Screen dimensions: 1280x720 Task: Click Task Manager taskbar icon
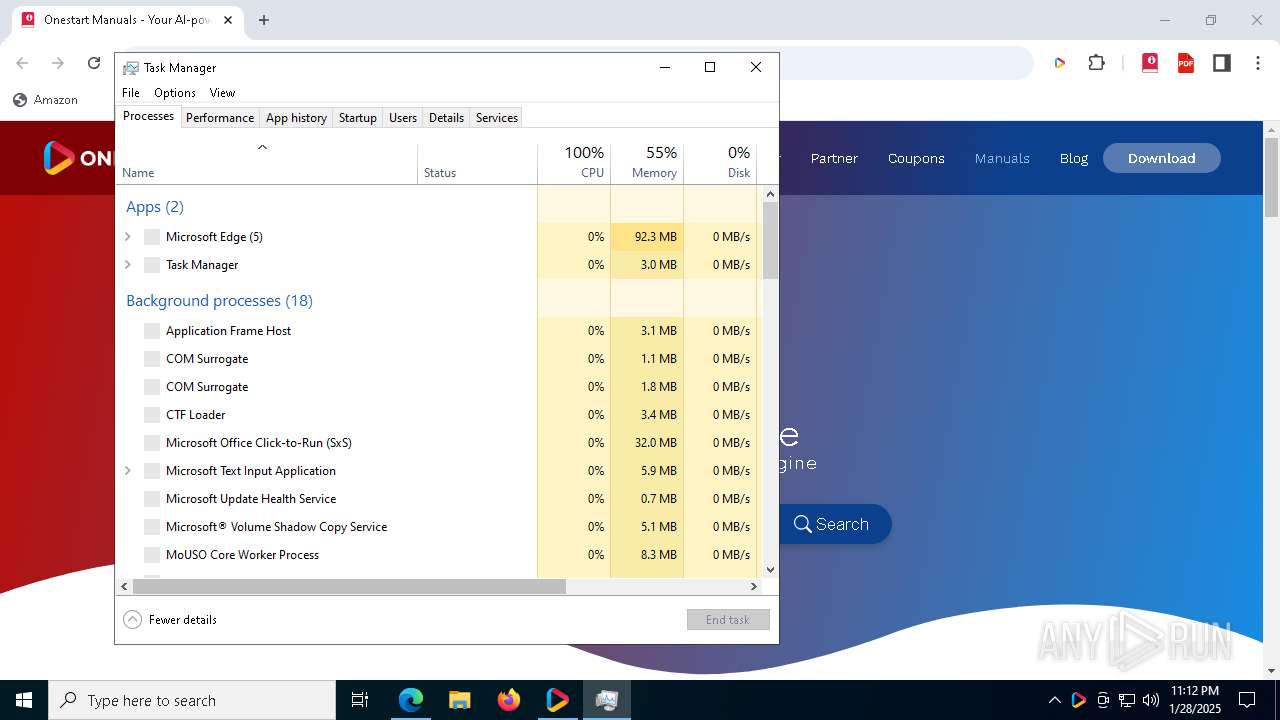(x=606, y=700)
